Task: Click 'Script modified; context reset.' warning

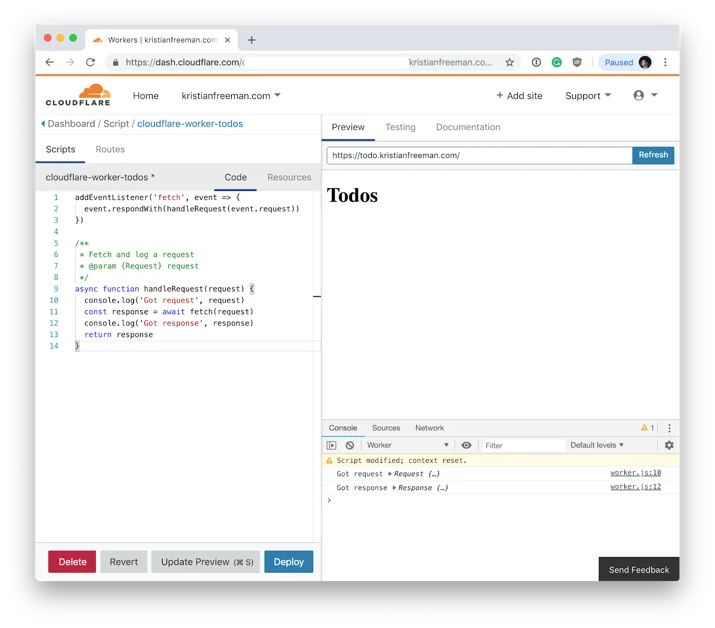Action: coord(402,461)
